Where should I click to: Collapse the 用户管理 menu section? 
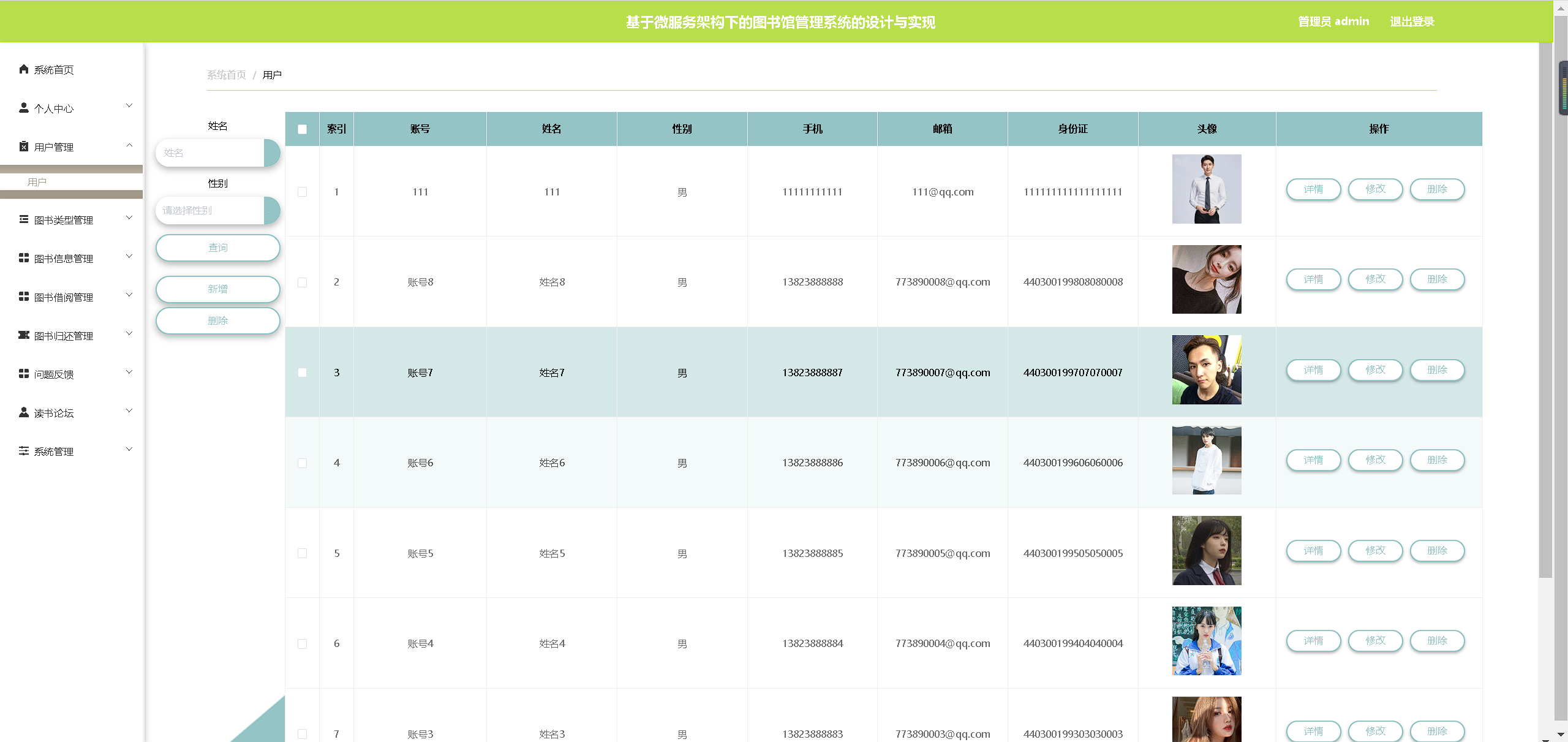(129, 145)
